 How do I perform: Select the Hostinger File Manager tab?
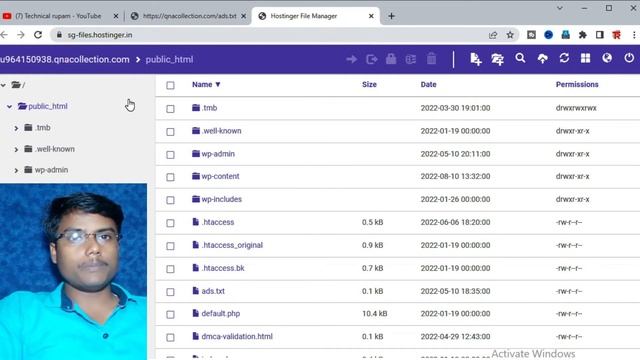(x=316, y=16)
